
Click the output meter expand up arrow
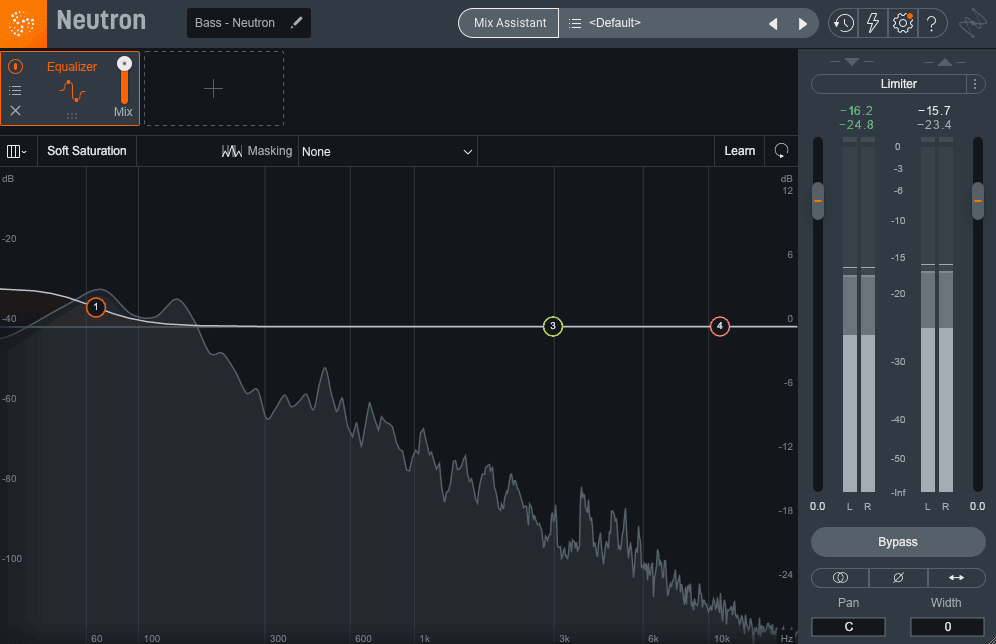pos(945,62)
